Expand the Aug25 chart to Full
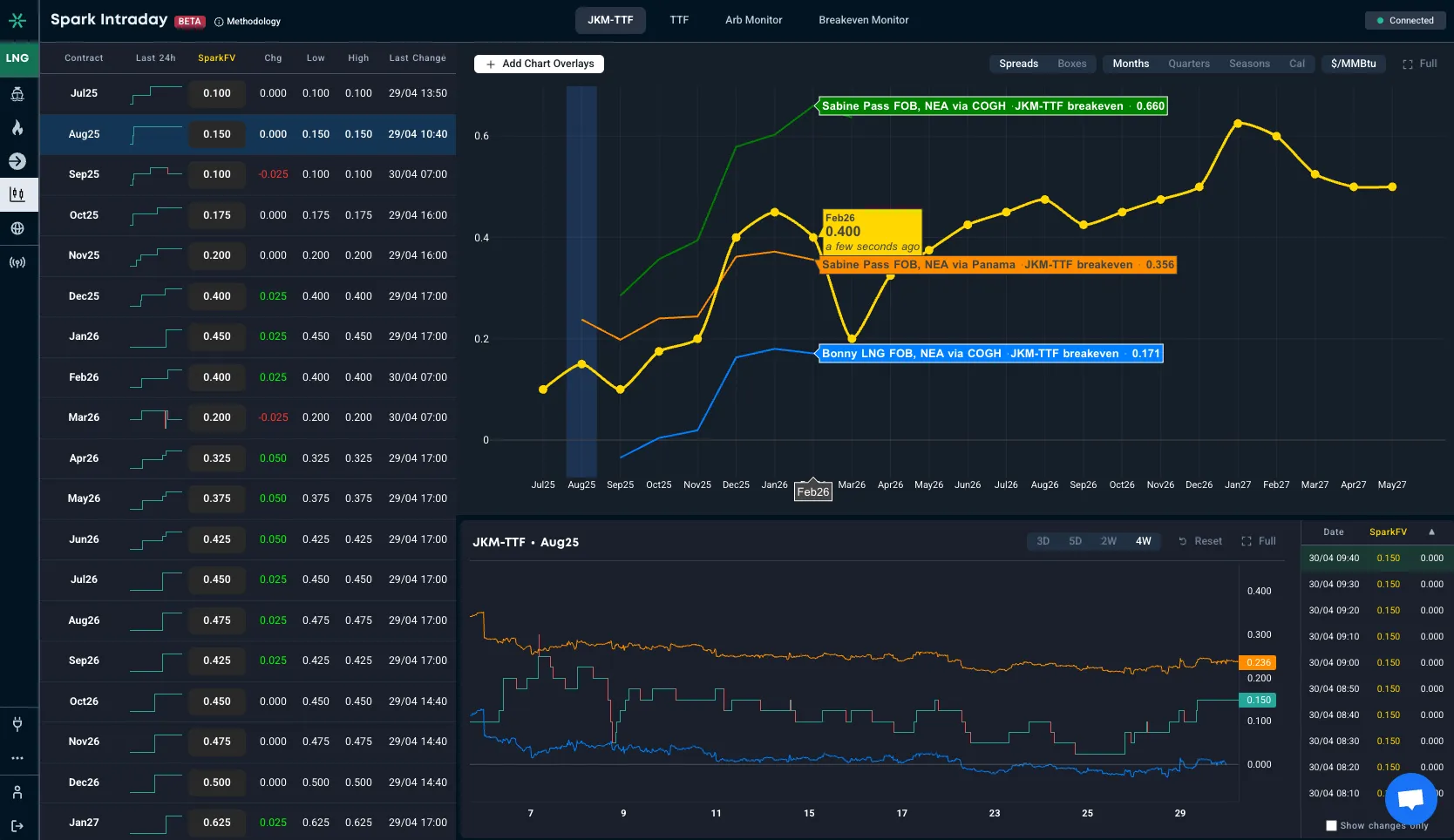 pyautogui.click(x=1259, y=541)
